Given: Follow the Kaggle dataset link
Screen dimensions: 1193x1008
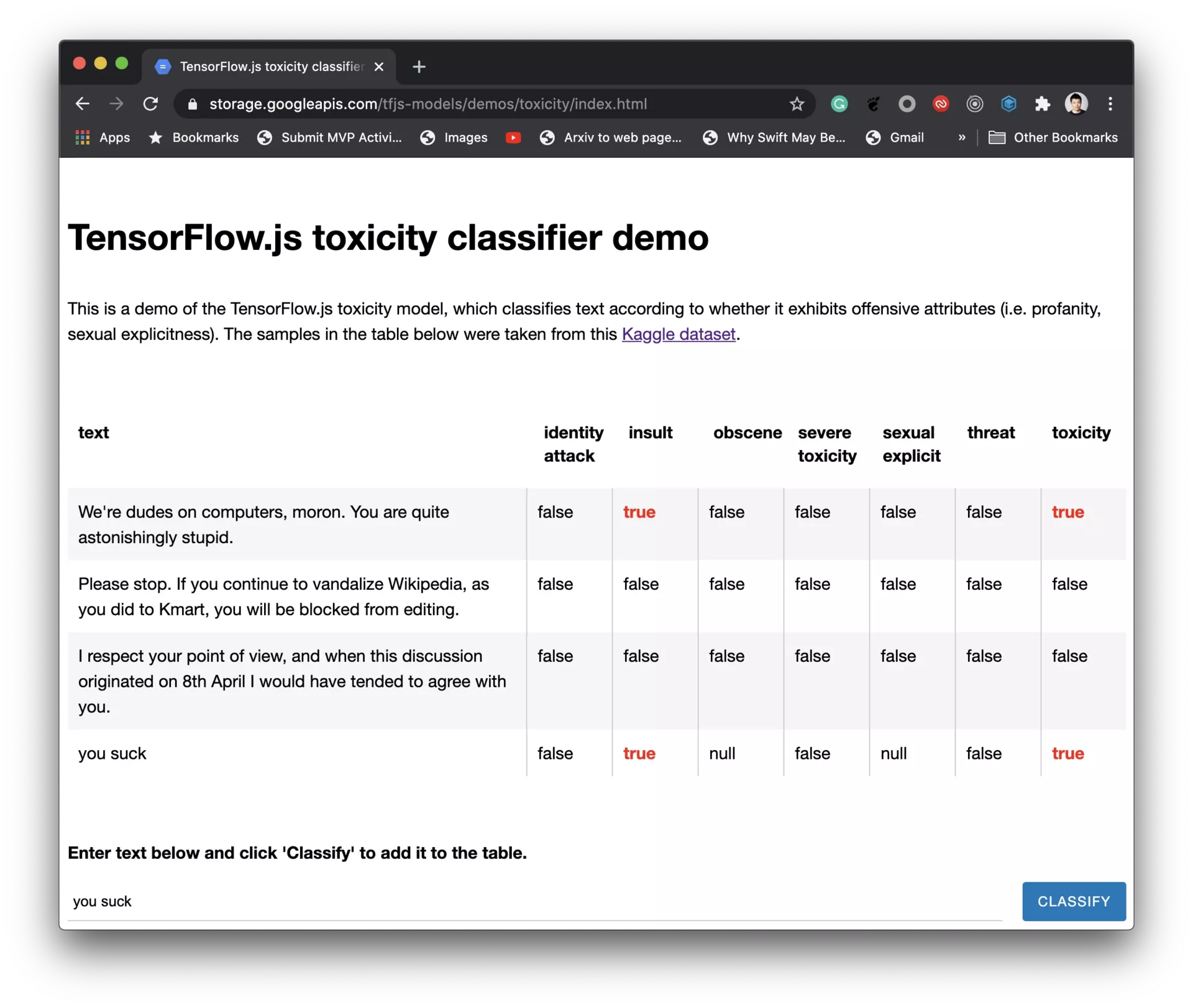Looking at the screenshot, I should (678, 334).
